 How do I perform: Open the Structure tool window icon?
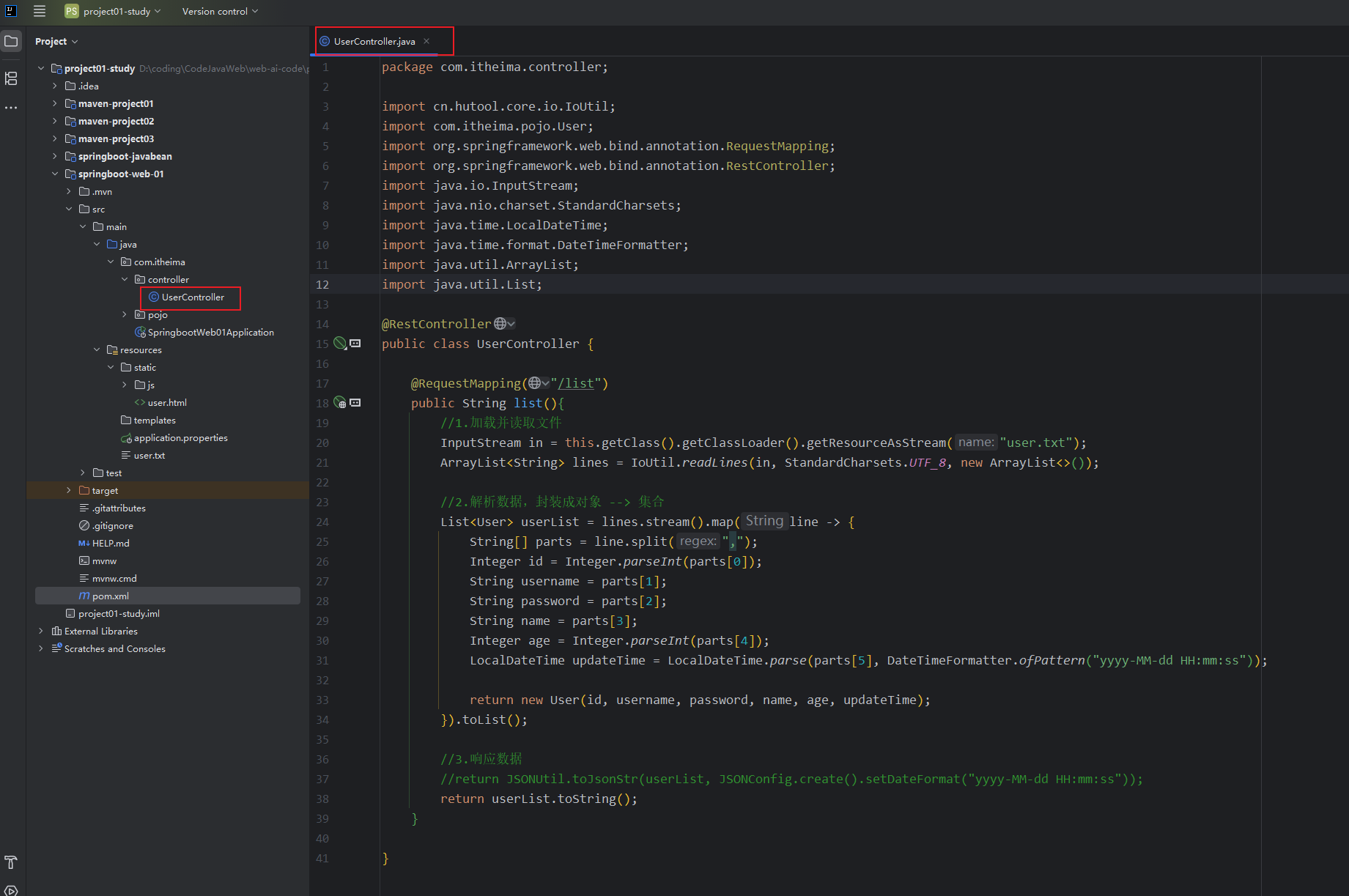[11, 78]
